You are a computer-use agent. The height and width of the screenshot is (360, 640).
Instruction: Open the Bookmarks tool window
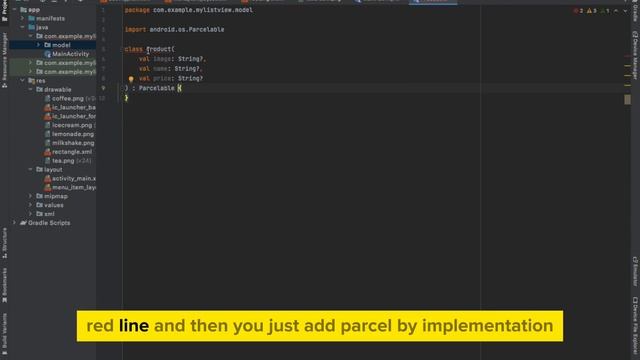pyautogui.click(x=4, y=285)
